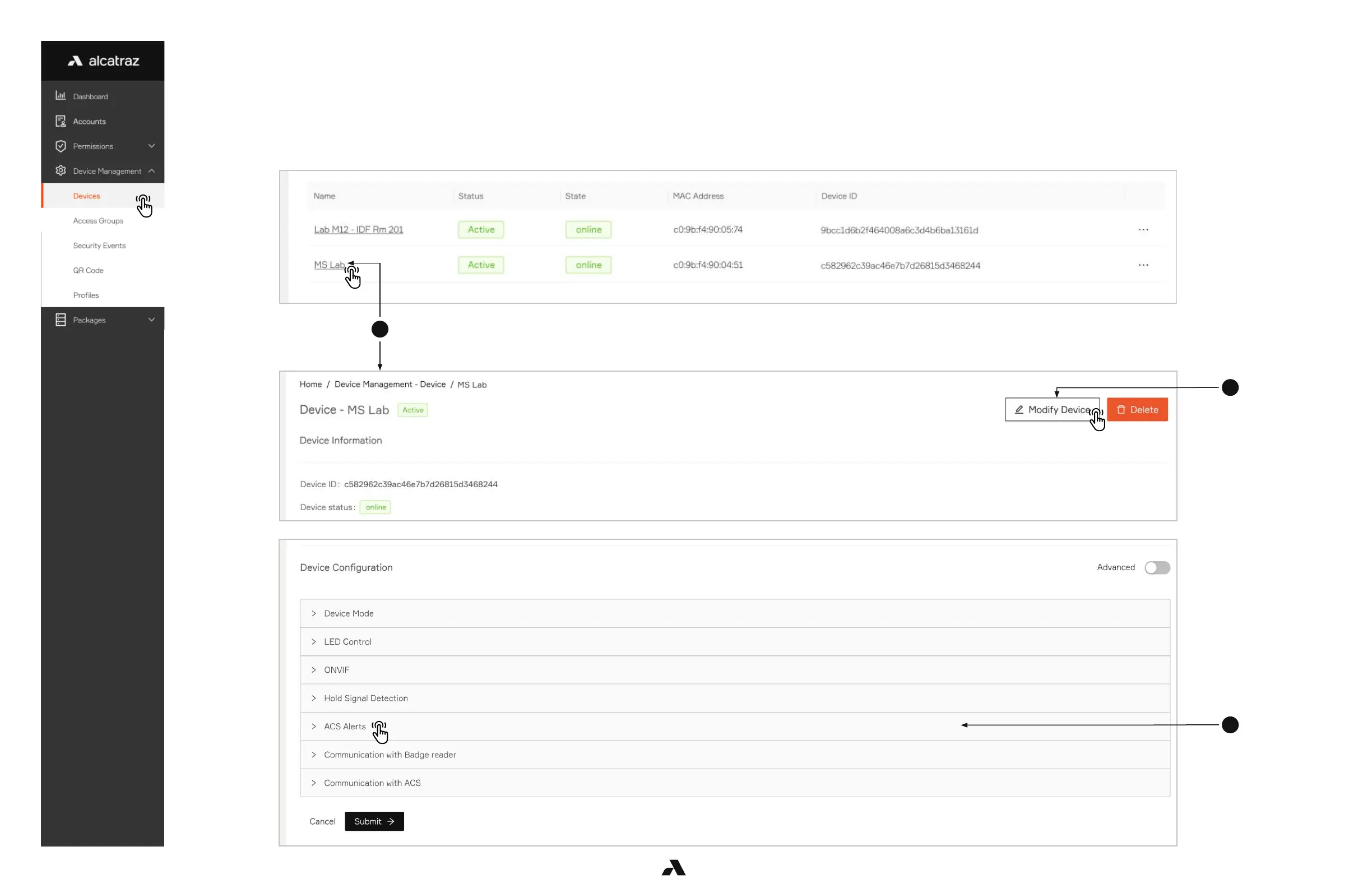Collapse the Device Management menu chevron
This screenshot has height=888, width=1372.
tap(152, 170)
